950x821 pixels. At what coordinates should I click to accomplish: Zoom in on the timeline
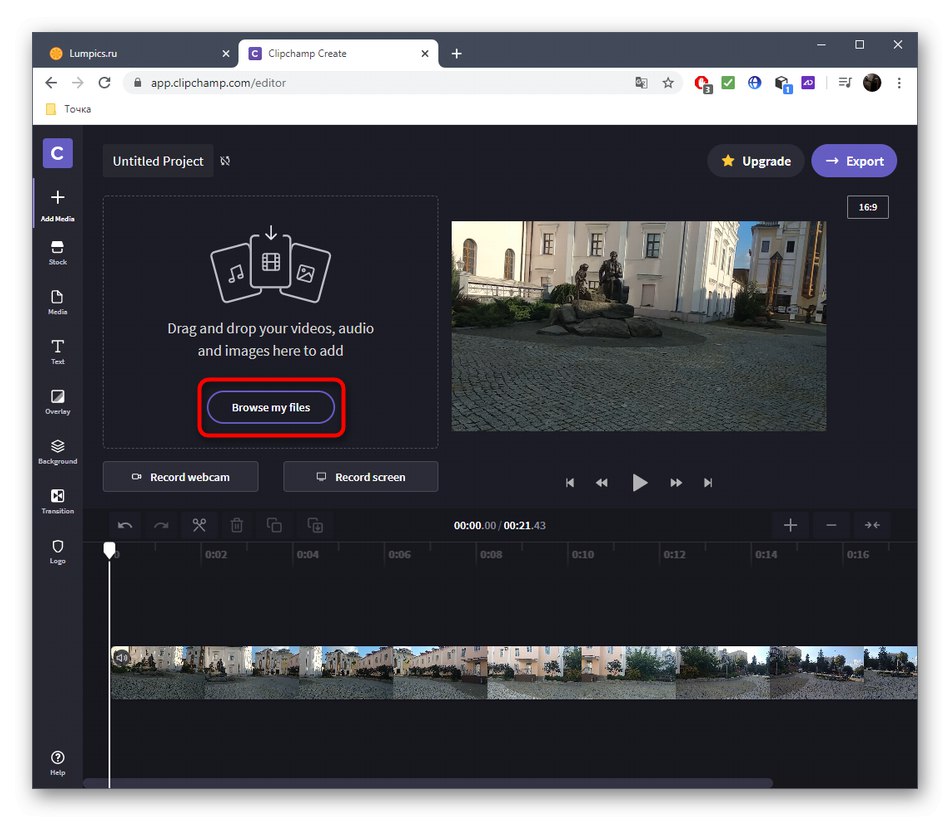point(790,525)
